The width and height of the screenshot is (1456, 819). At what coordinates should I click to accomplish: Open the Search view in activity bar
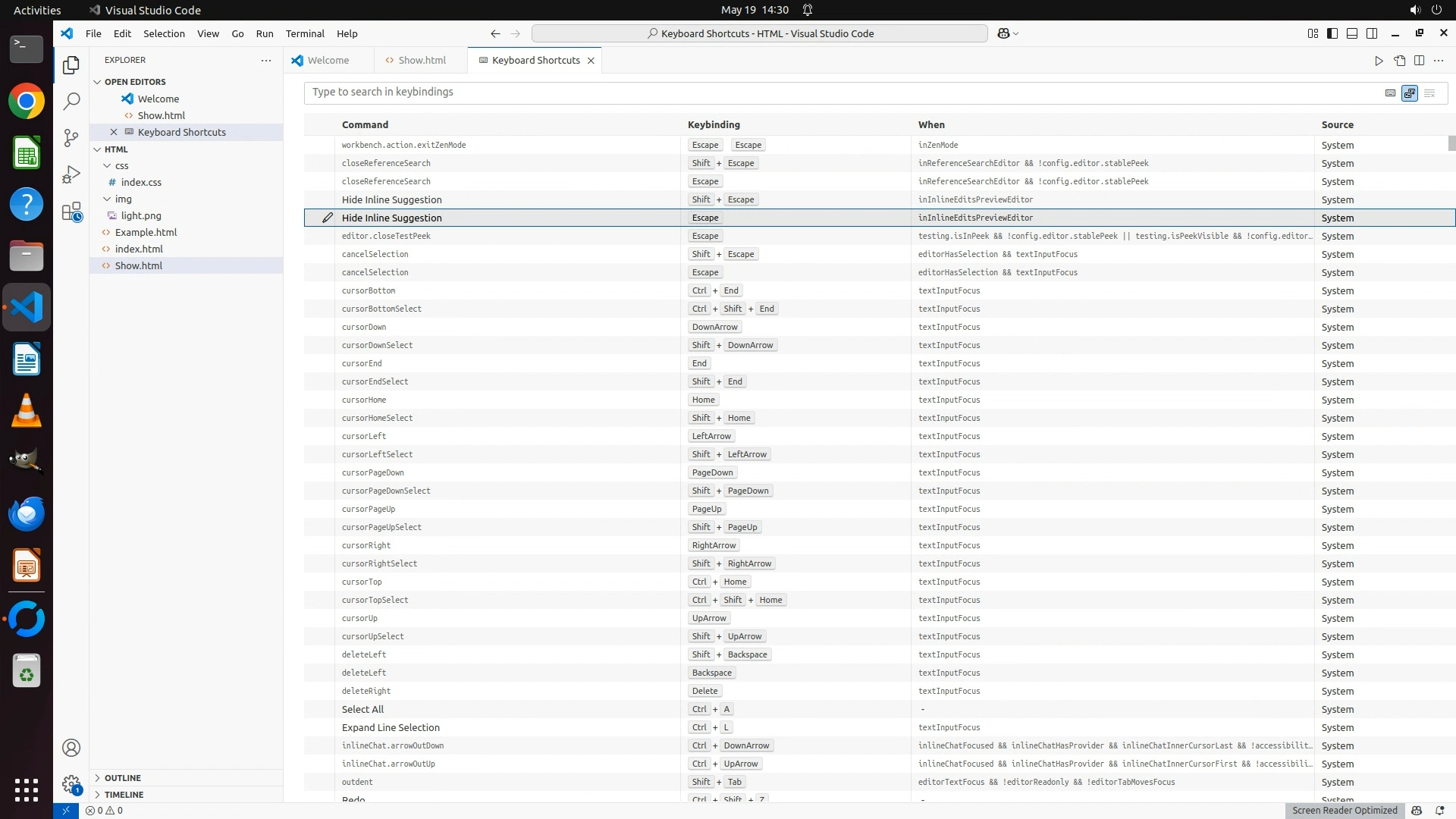(x=71, y=101)
